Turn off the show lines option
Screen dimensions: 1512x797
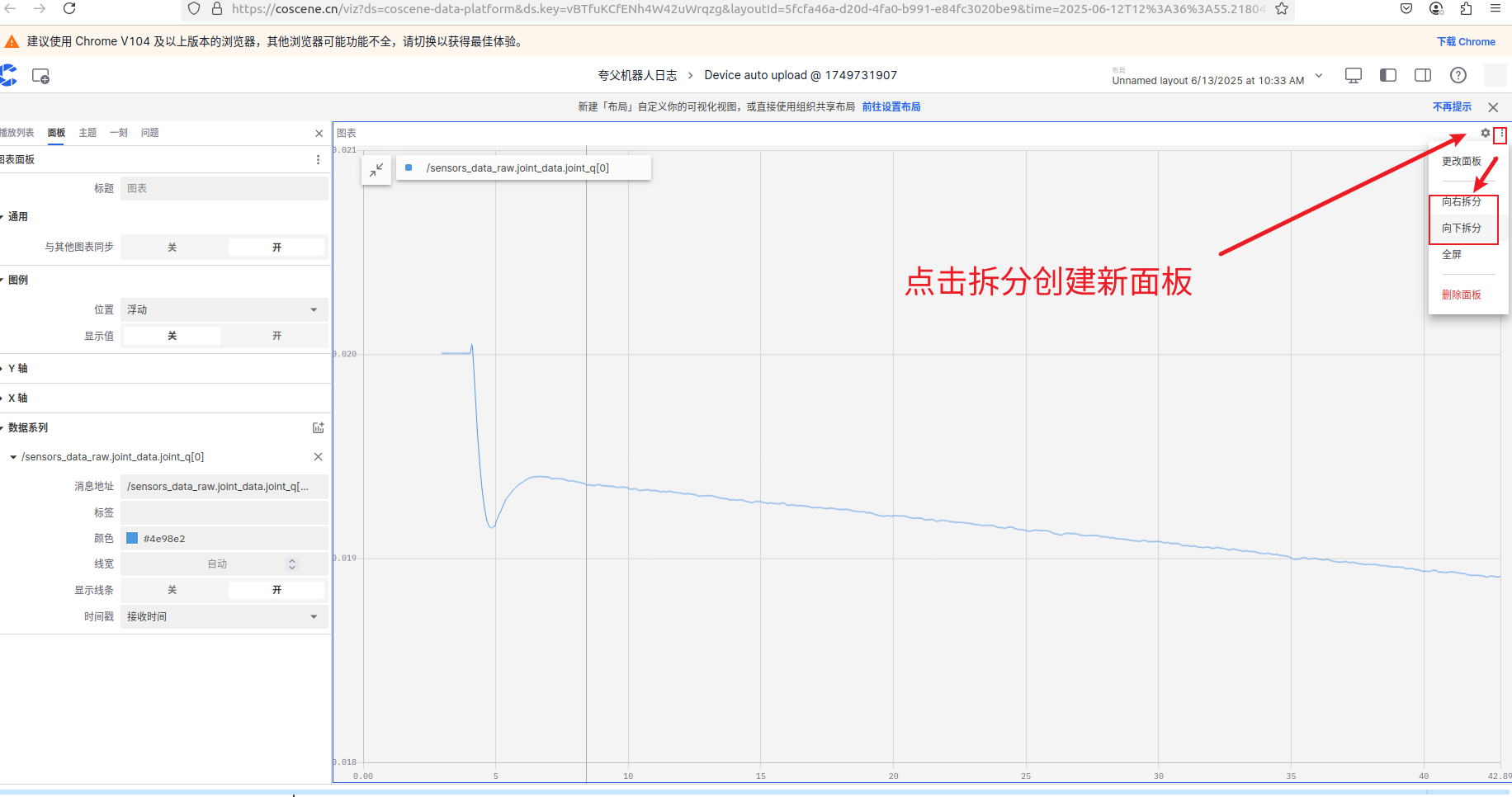click(172, 590)
